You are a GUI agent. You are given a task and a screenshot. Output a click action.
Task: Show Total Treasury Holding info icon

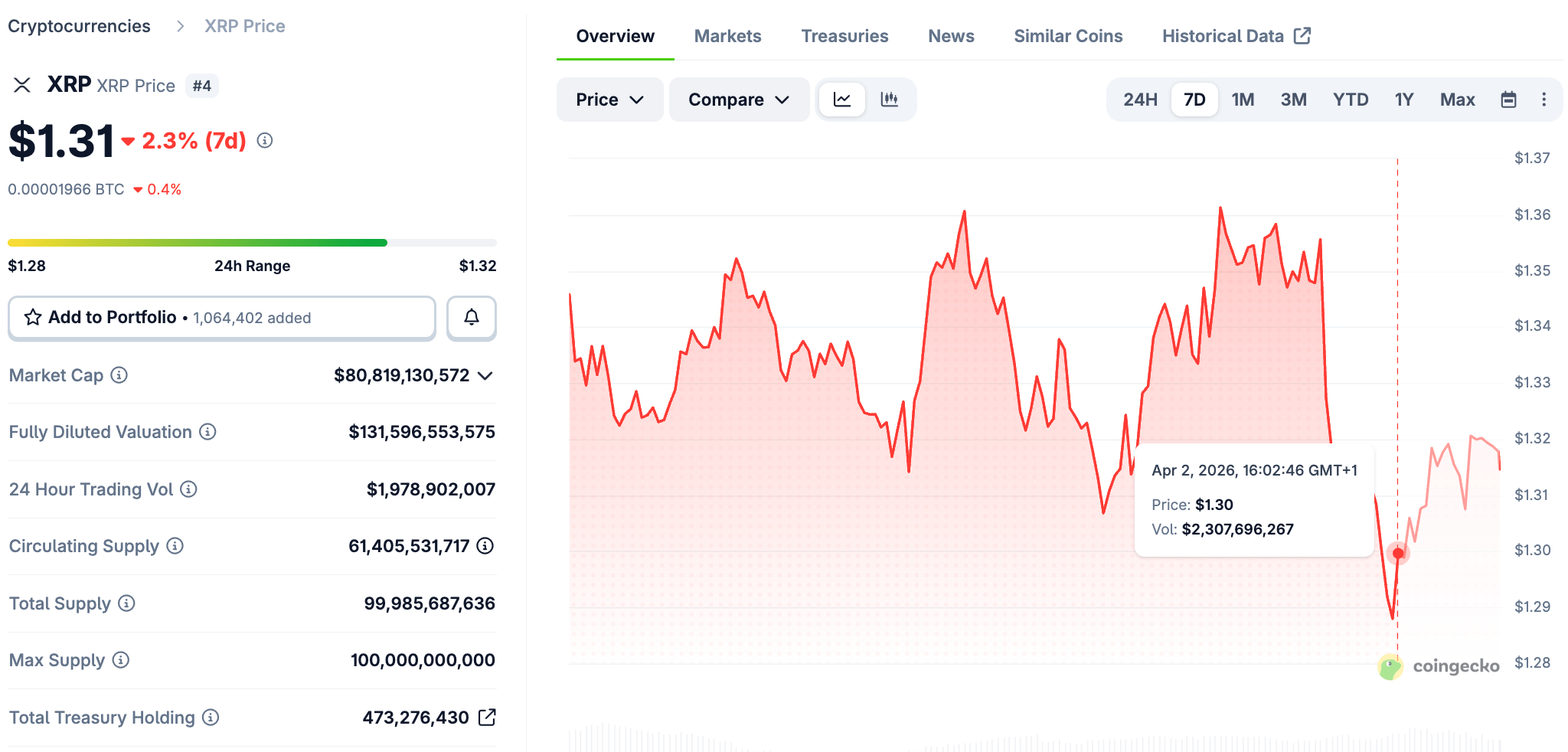tap(211, 718)
